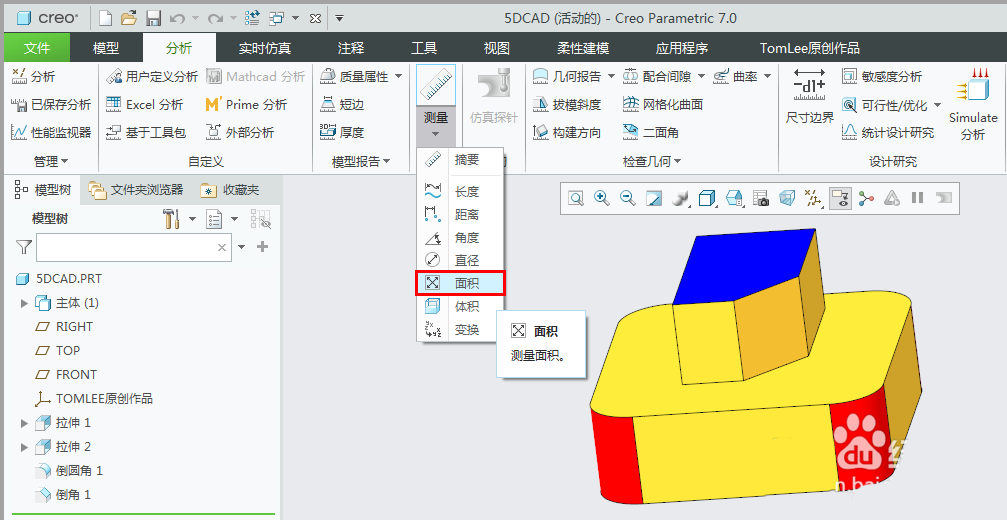
Task: Open 统计设计研究
Action: [887, 132]
